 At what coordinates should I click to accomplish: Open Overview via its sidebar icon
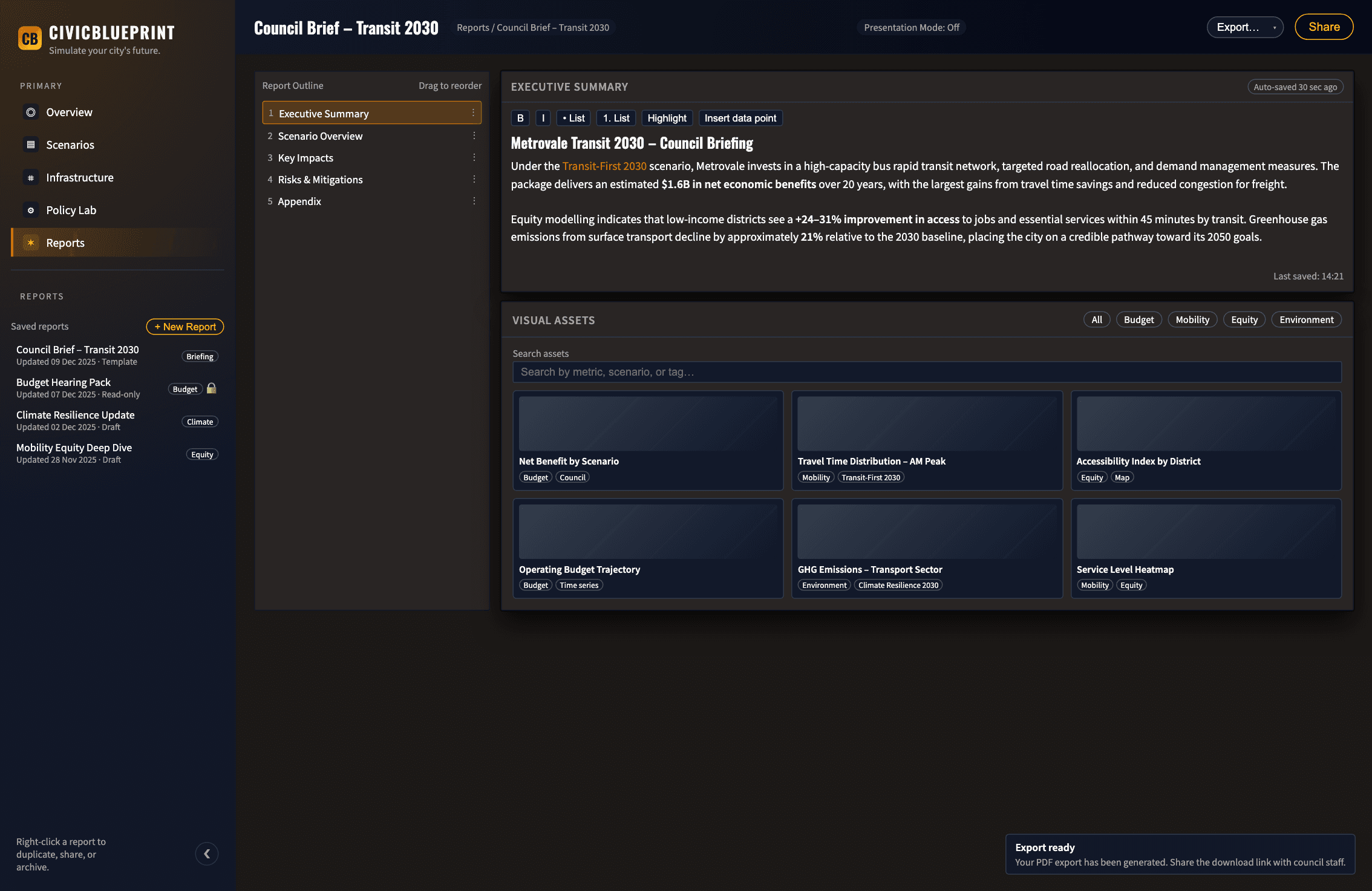click(31, 113)
